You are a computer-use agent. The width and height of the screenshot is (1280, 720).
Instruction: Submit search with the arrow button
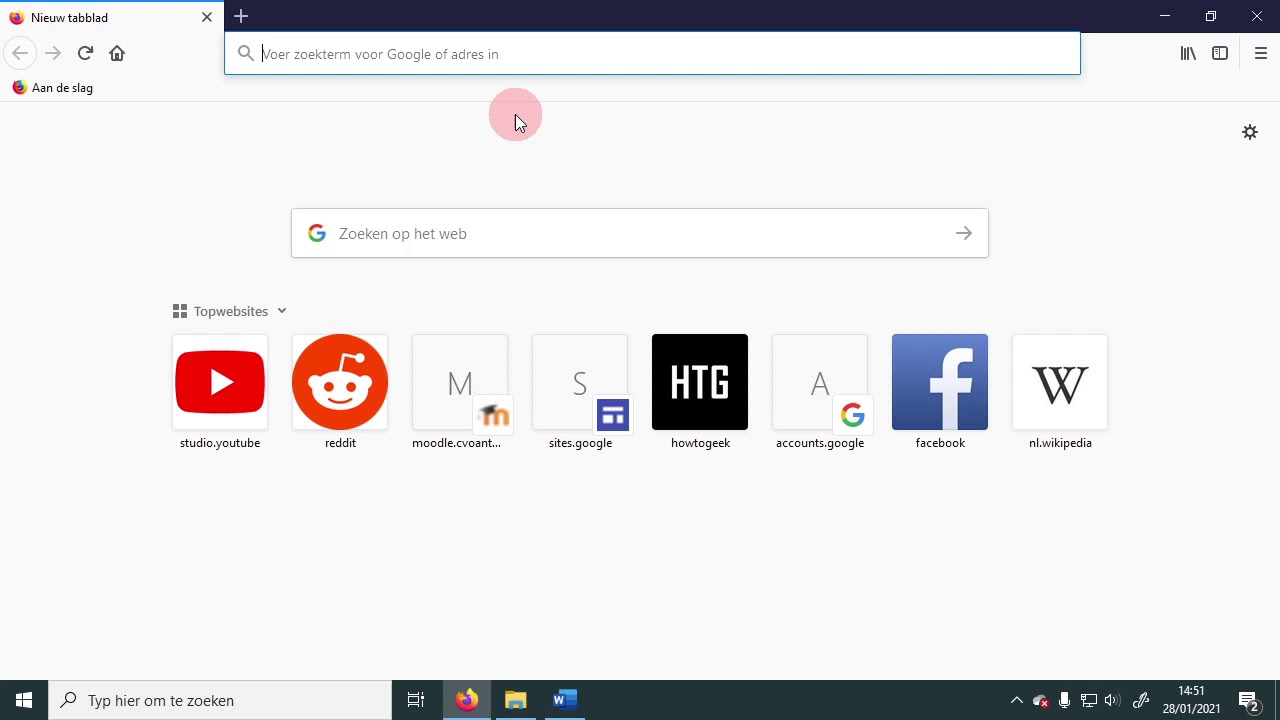963,233
